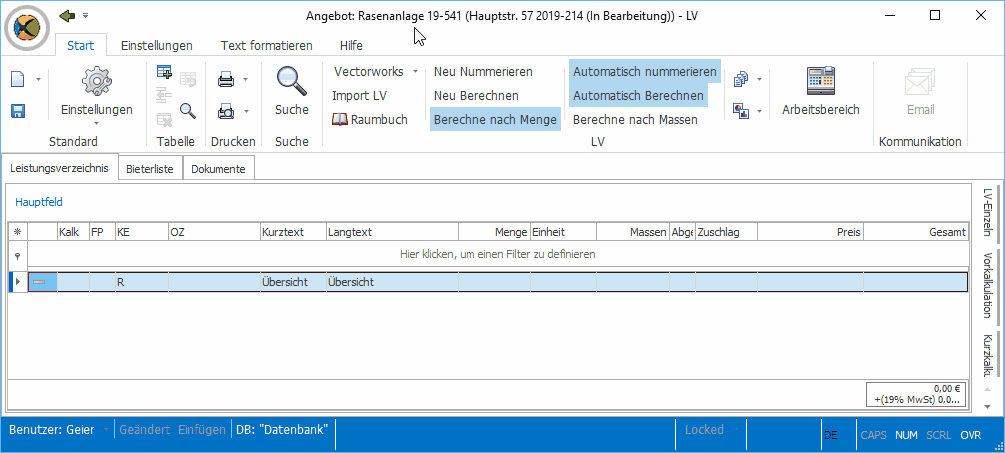1005x453 pixels.
Task: Toggle Automatisch nummerieren option
Action: pos(644,72)
